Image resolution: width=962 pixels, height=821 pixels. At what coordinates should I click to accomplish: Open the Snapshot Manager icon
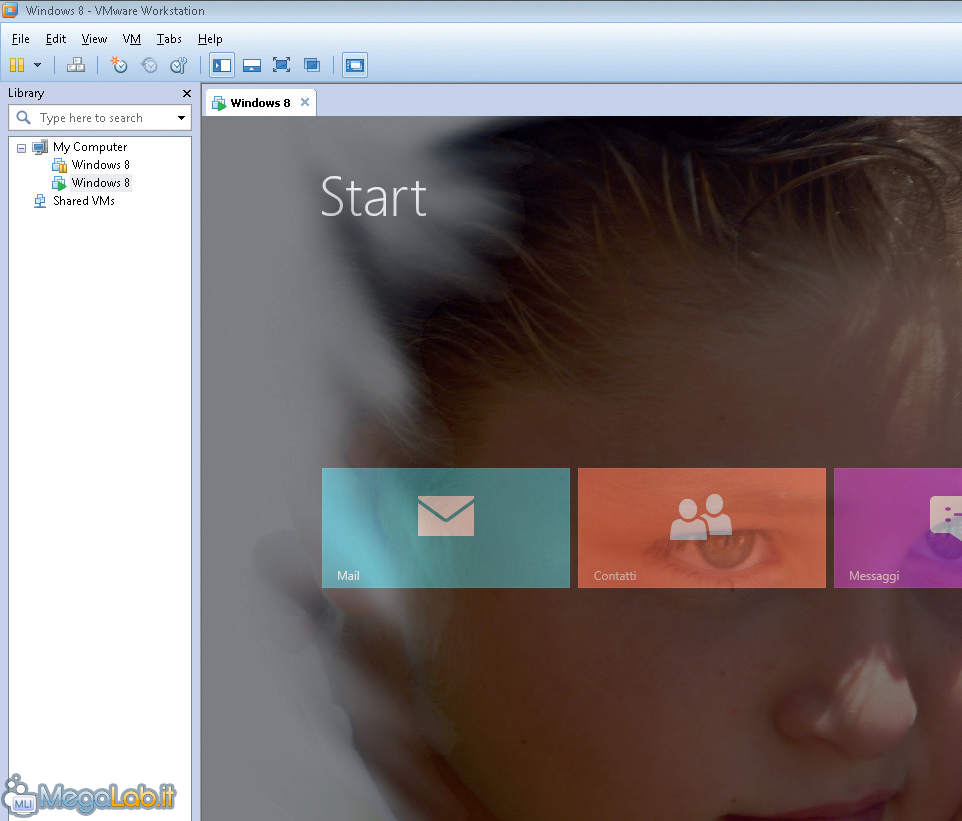pyautogui.click(x=179, y=65)
